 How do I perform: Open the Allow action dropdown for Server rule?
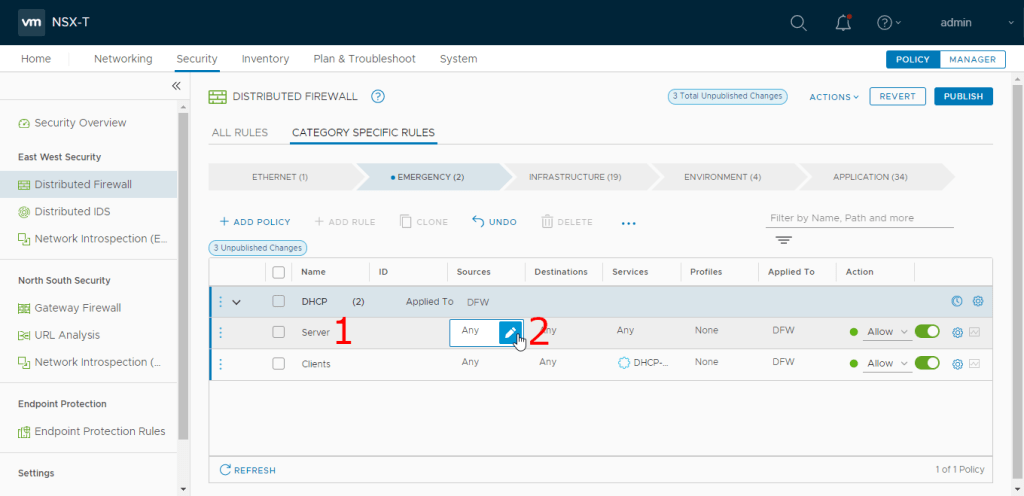pyautogui.click(x=887, y=332)
